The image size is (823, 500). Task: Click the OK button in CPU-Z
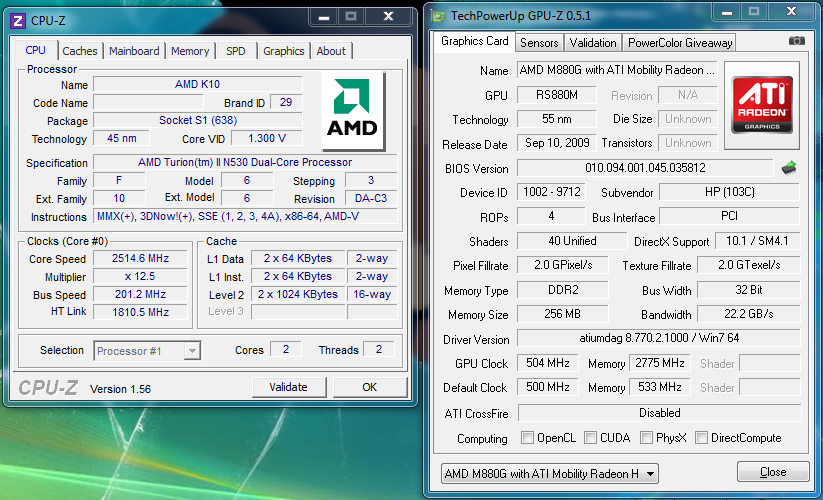point(370,387)
